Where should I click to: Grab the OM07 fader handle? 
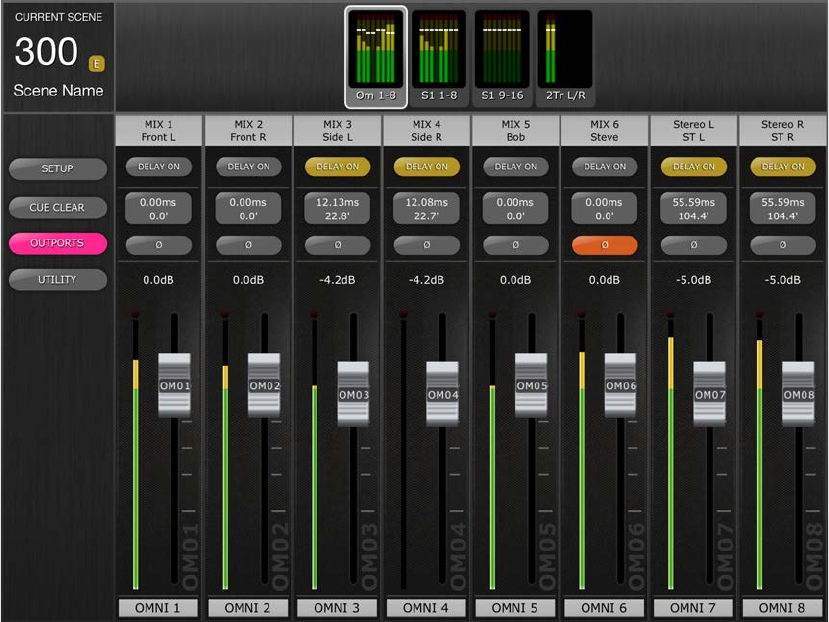(709, 393)
